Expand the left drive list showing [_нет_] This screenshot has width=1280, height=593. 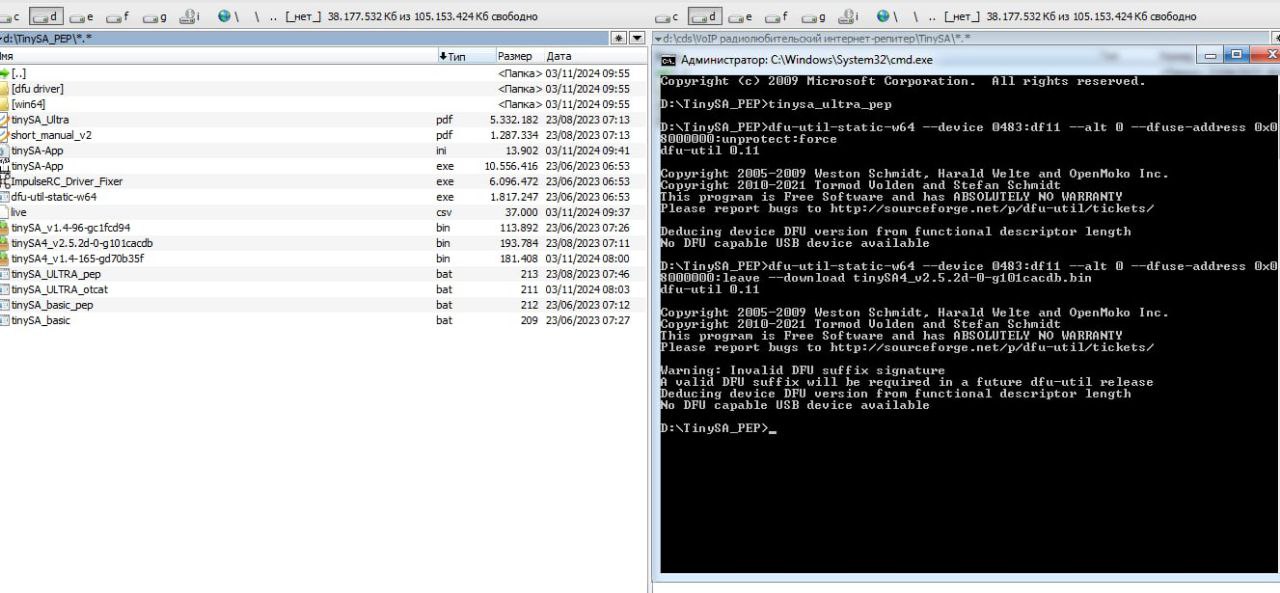click(304, 17)
